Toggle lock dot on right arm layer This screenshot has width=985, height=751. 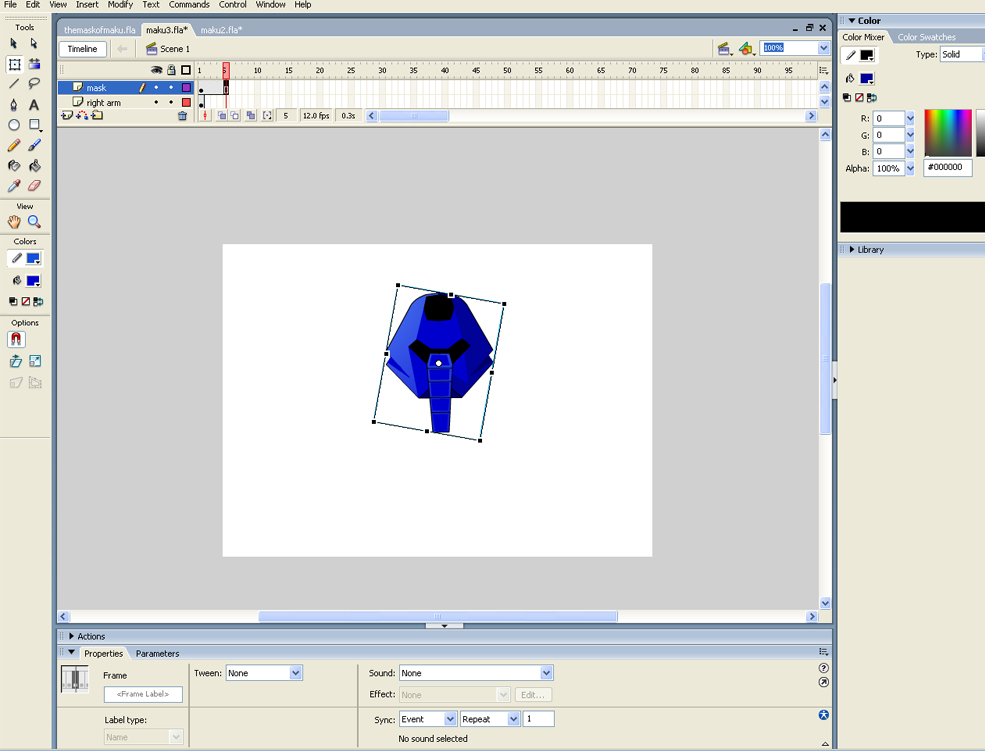click(171, 102)
